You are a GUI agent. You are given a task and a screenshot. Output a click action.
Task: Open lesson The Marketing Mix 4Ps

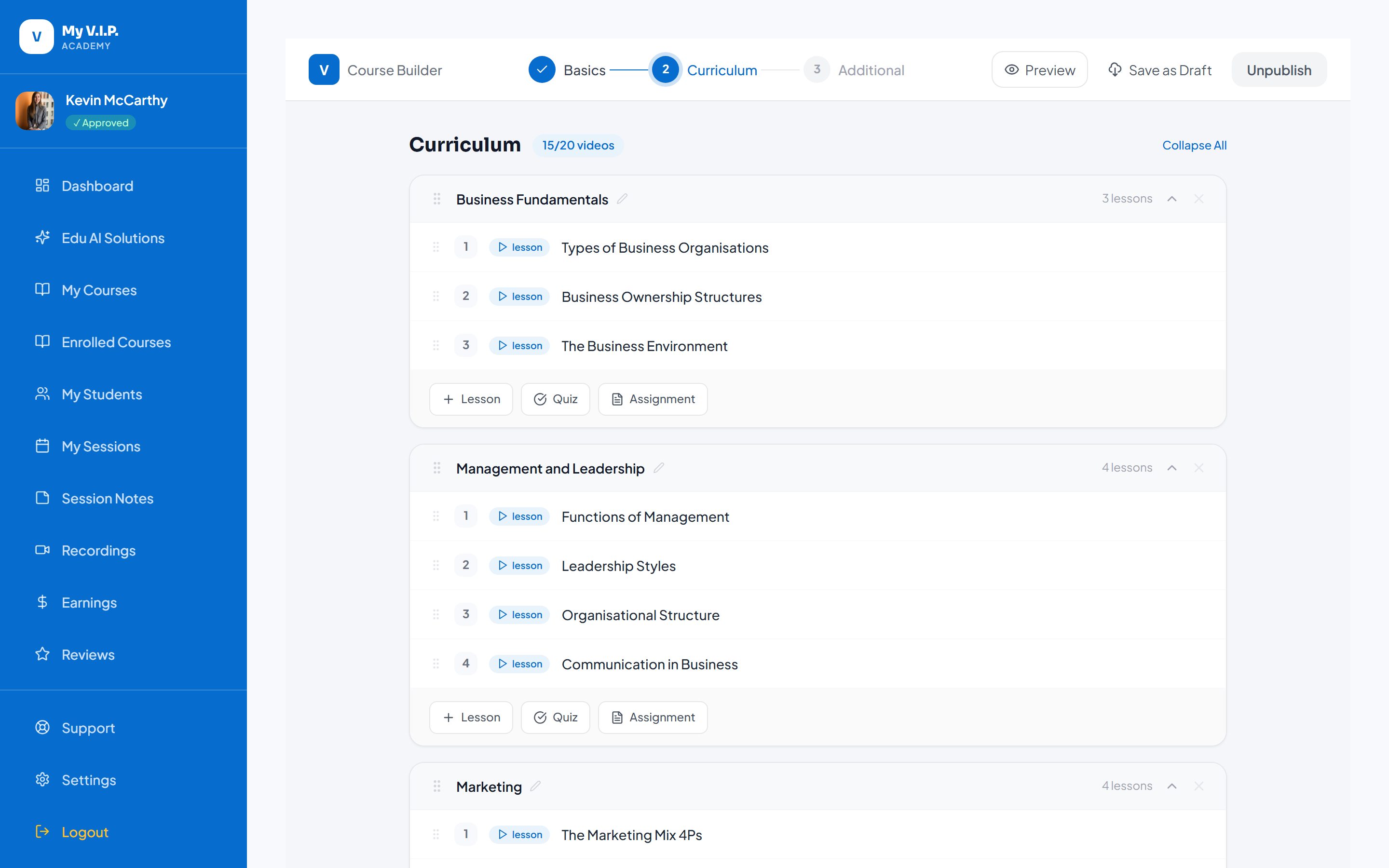631,835
